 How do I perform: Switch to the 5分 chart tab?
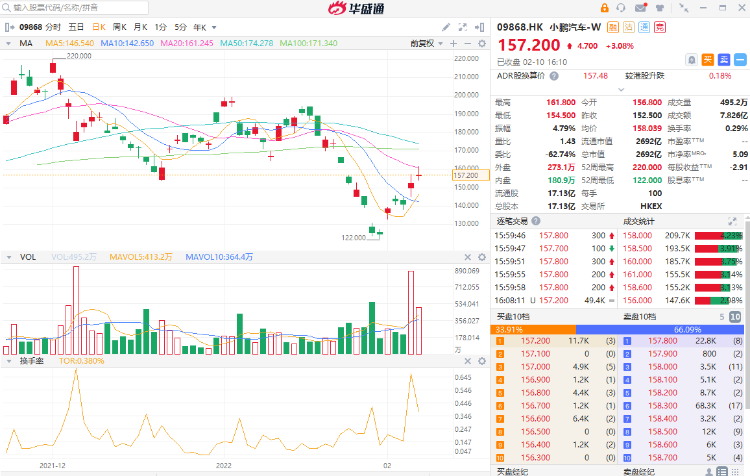click(x=180, y=27)
